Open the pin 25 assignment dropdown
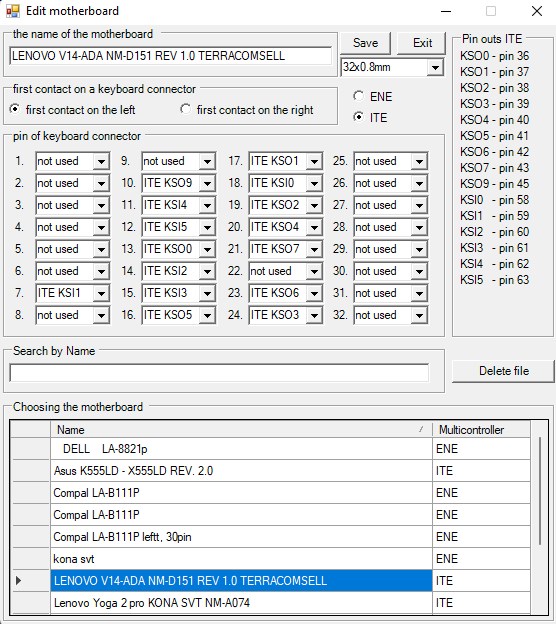Screen dimensions: 556x624 point(419,161)
